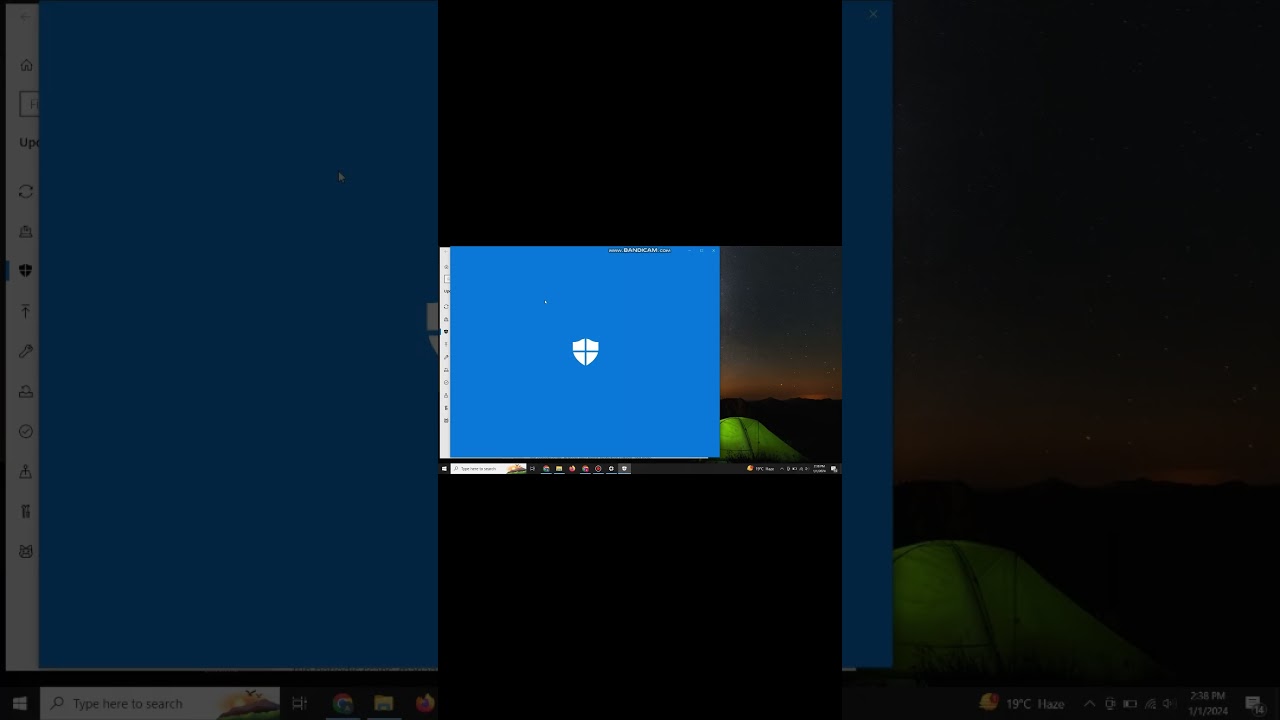The image size is (1280, 720).
Task: Close the Windows Security window in small center frame
Action: [713, 250]
